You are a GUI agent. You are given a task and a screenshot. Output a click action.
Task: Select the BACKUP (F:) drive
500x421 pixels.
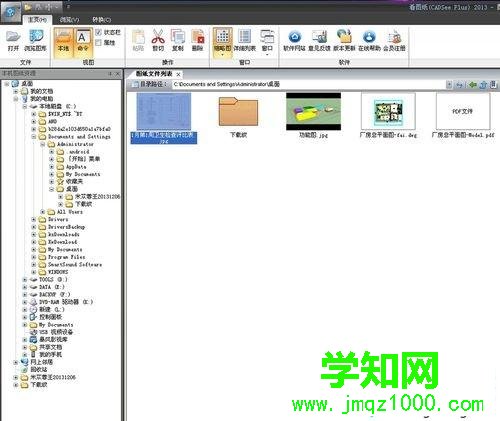tap(55, 295)
